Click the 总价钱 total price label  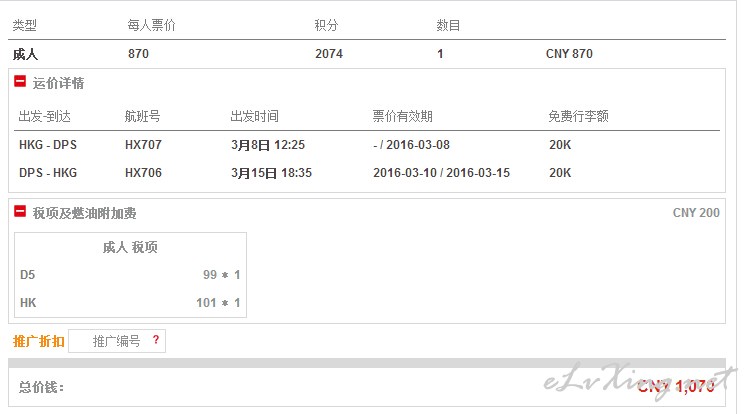pos(42,387)
